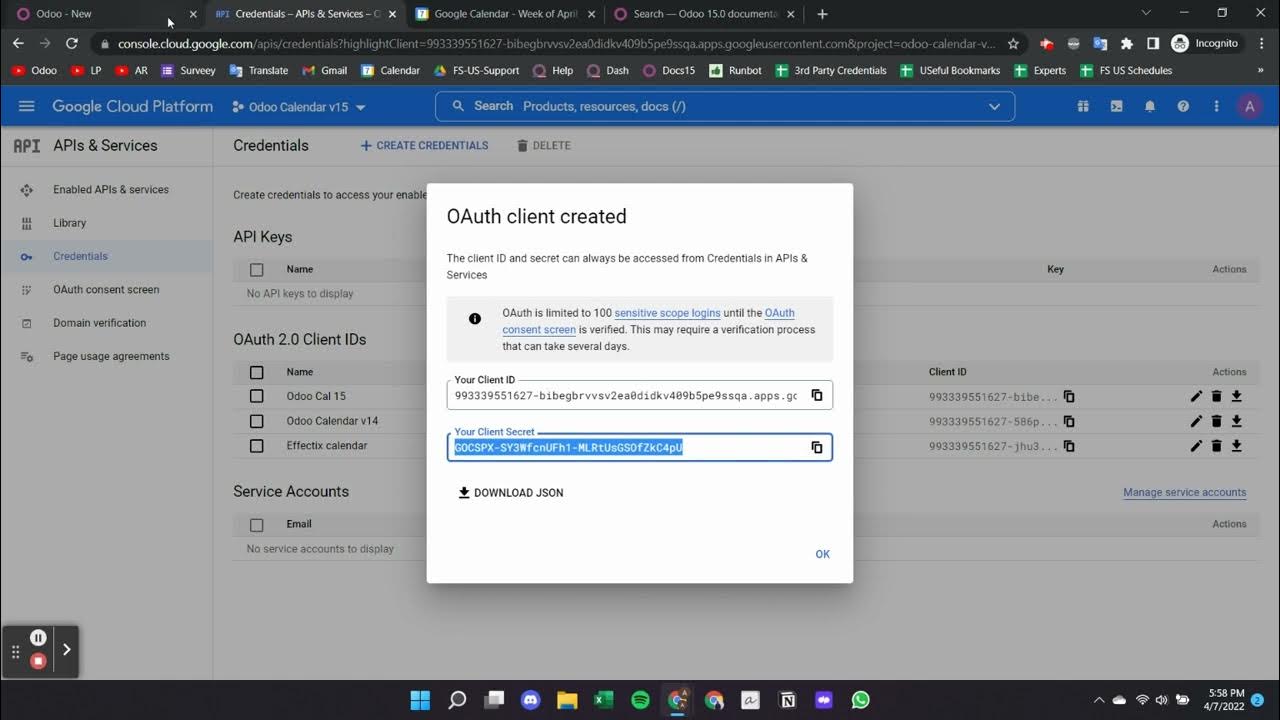
Task: Expand the recorder toolbar arrow
Action: [x=66, y=650]
